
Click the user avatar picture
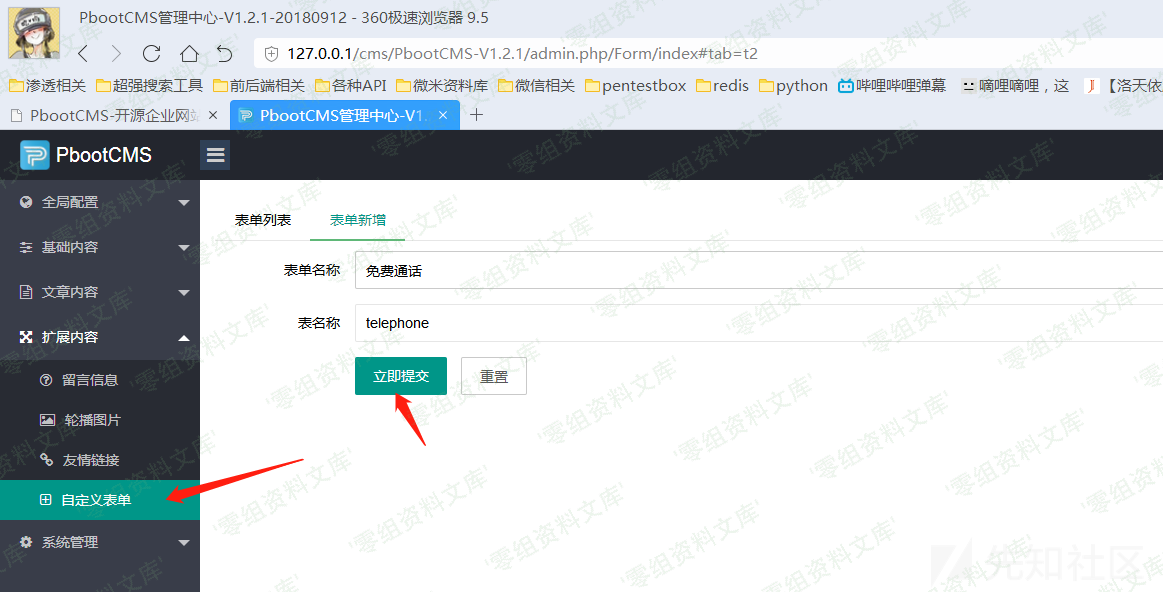(34, 33)
